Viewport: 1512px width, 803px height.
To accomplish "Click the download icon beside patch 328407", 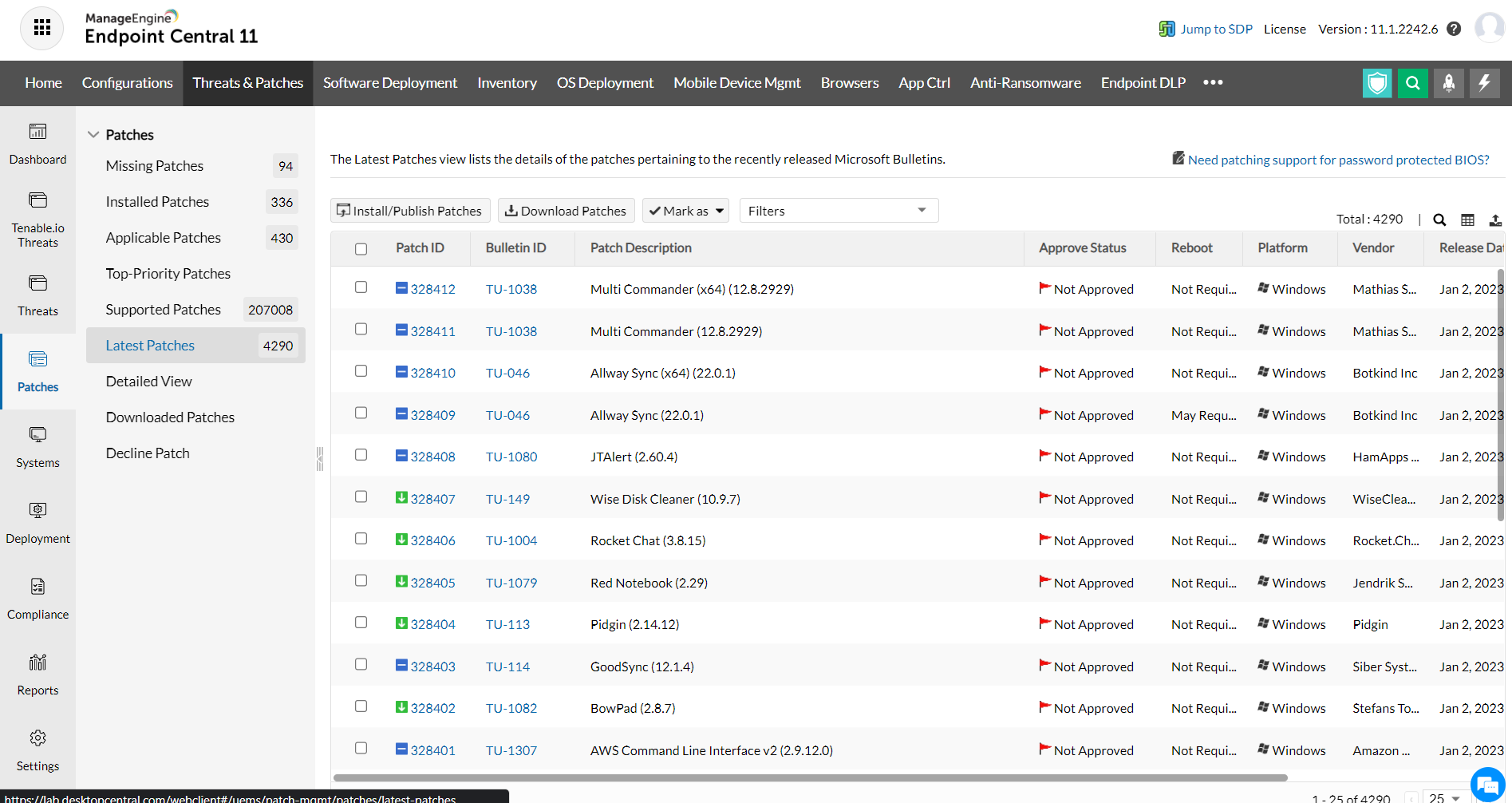I will coord(402,498).
